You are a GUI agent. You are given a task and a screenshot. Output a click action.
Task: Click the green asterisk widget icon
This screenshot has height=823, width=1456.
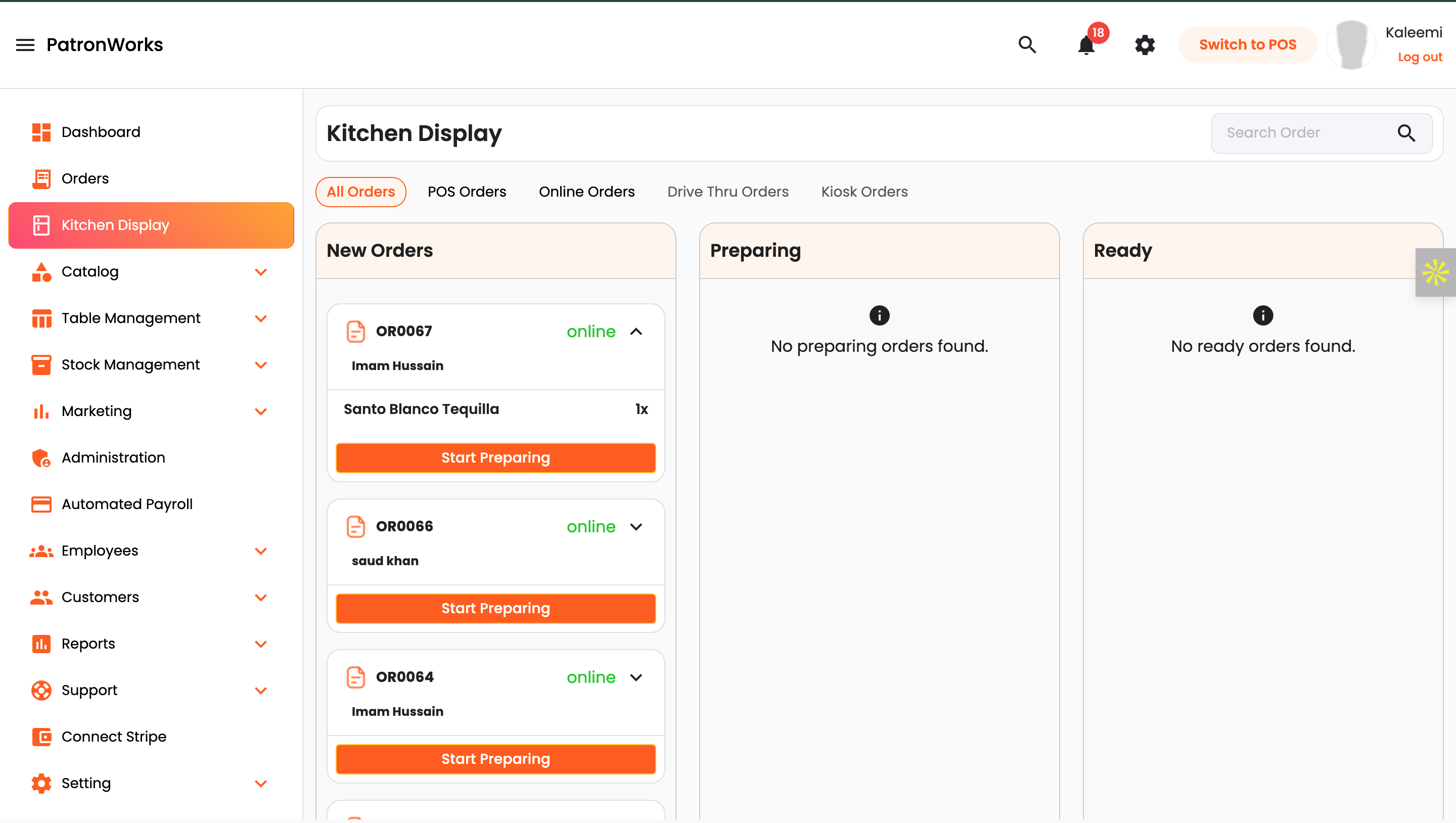click(1435, 272)
